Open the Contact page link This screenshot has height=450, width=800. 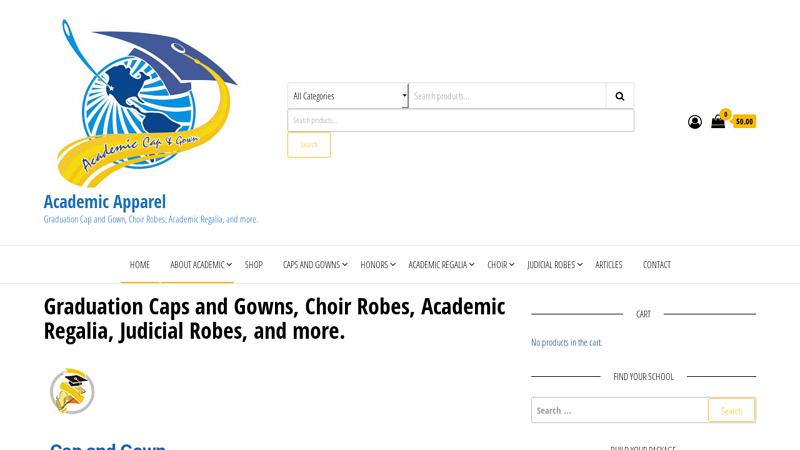[657, 265]
